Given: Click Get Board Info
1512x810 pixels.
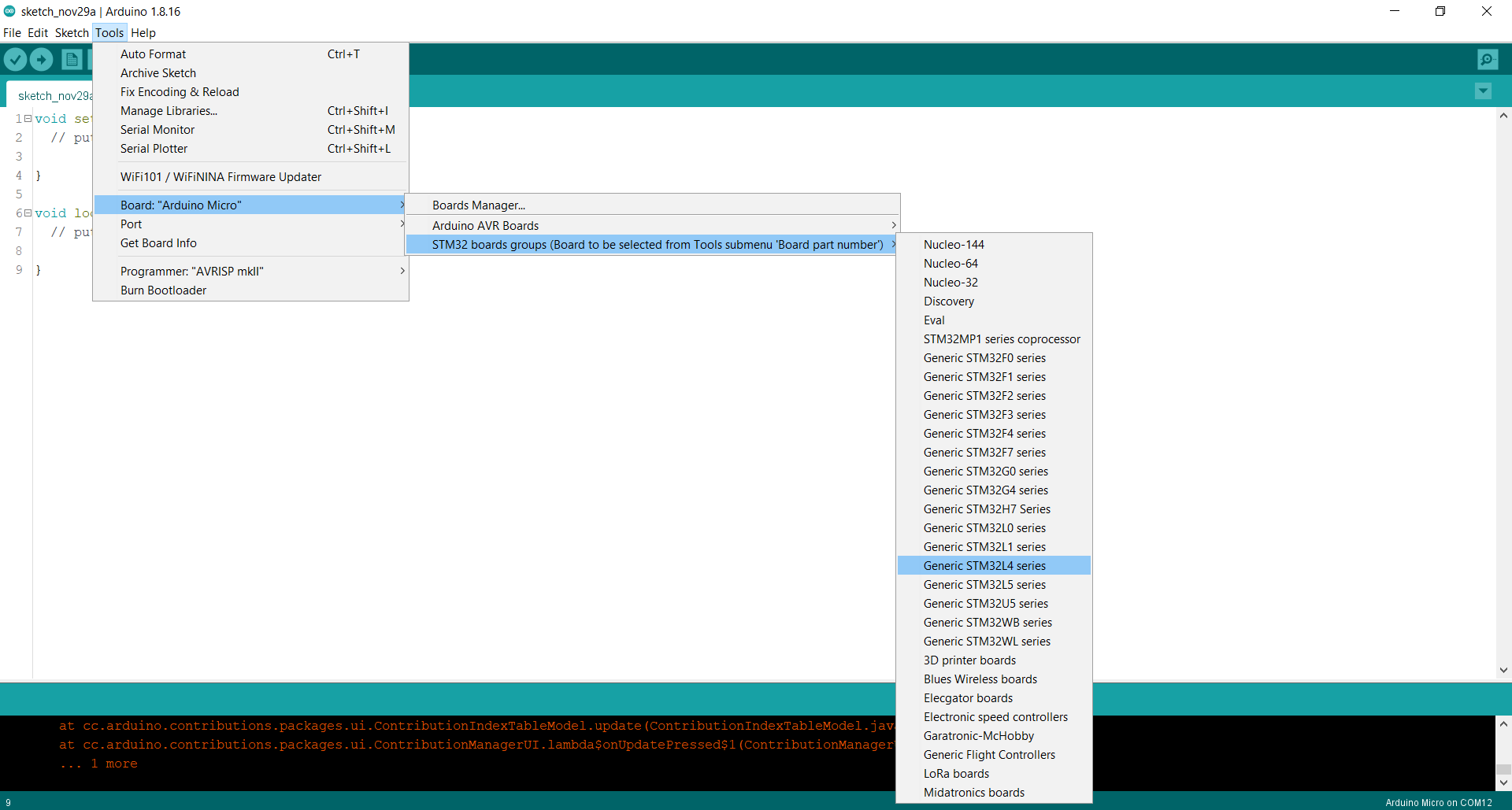Looking at the screenshot, I should pos(250,243).
